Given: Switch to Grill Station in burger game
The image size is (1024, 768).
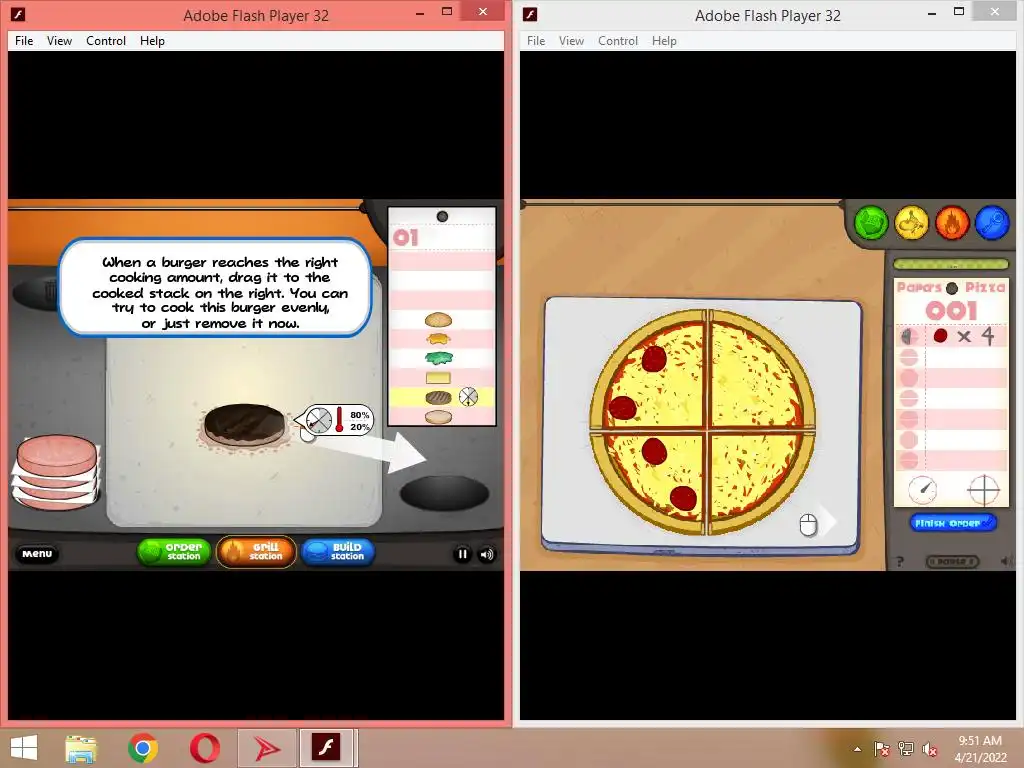Looking at the screenshot, I should click(x=256, y=552).
